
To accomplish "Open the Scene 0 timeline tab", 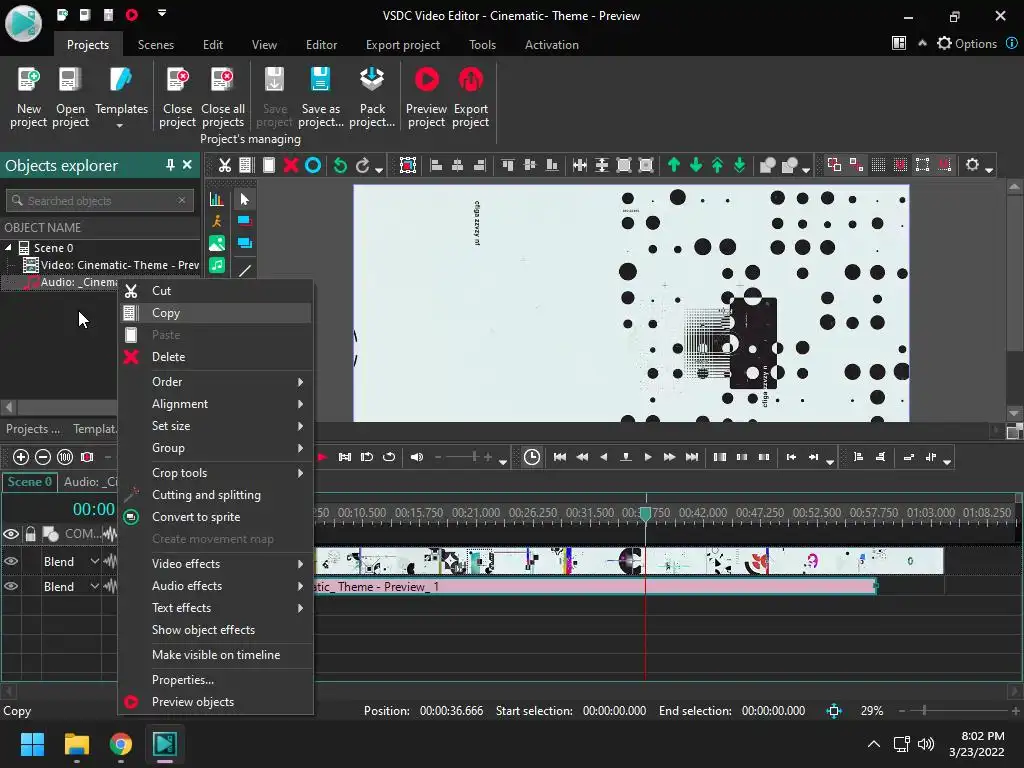I will click(x=29, y=482).
